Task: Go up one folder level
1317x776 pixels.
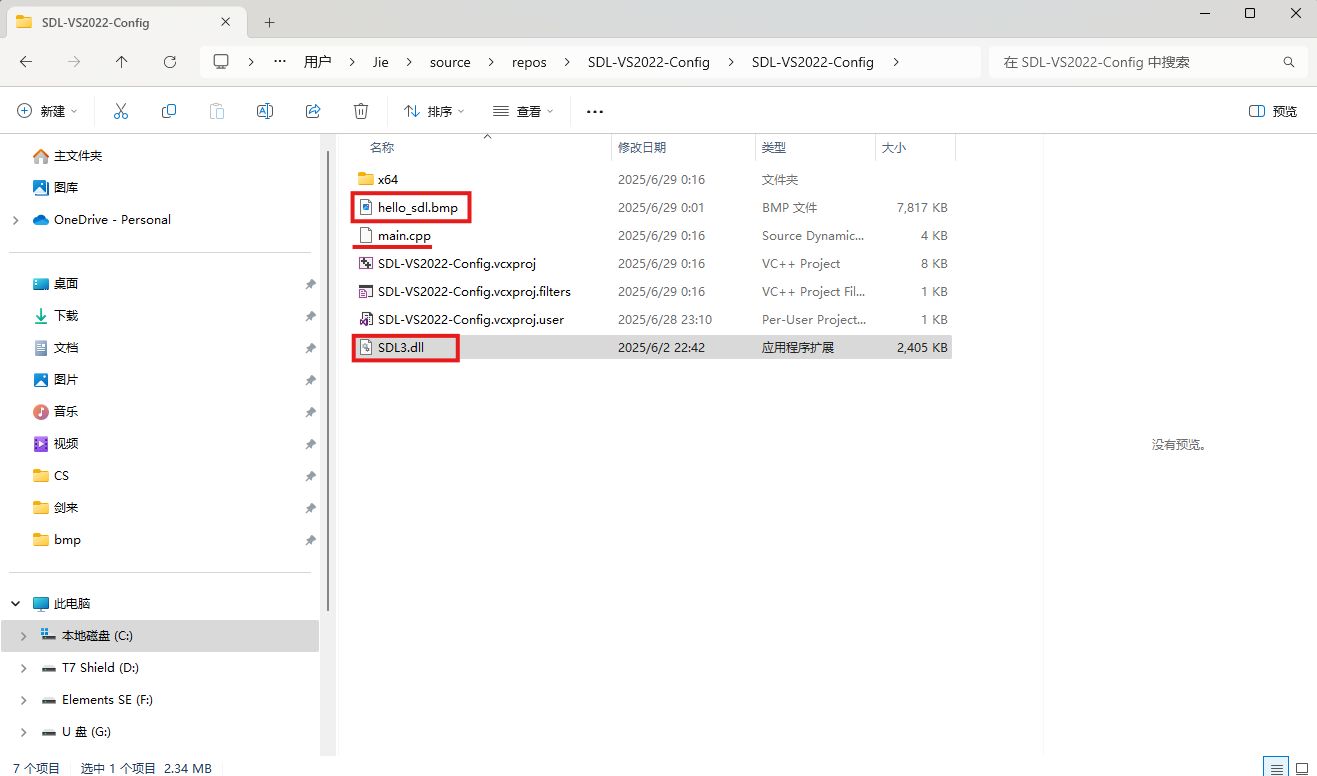Action: (121, 61)
